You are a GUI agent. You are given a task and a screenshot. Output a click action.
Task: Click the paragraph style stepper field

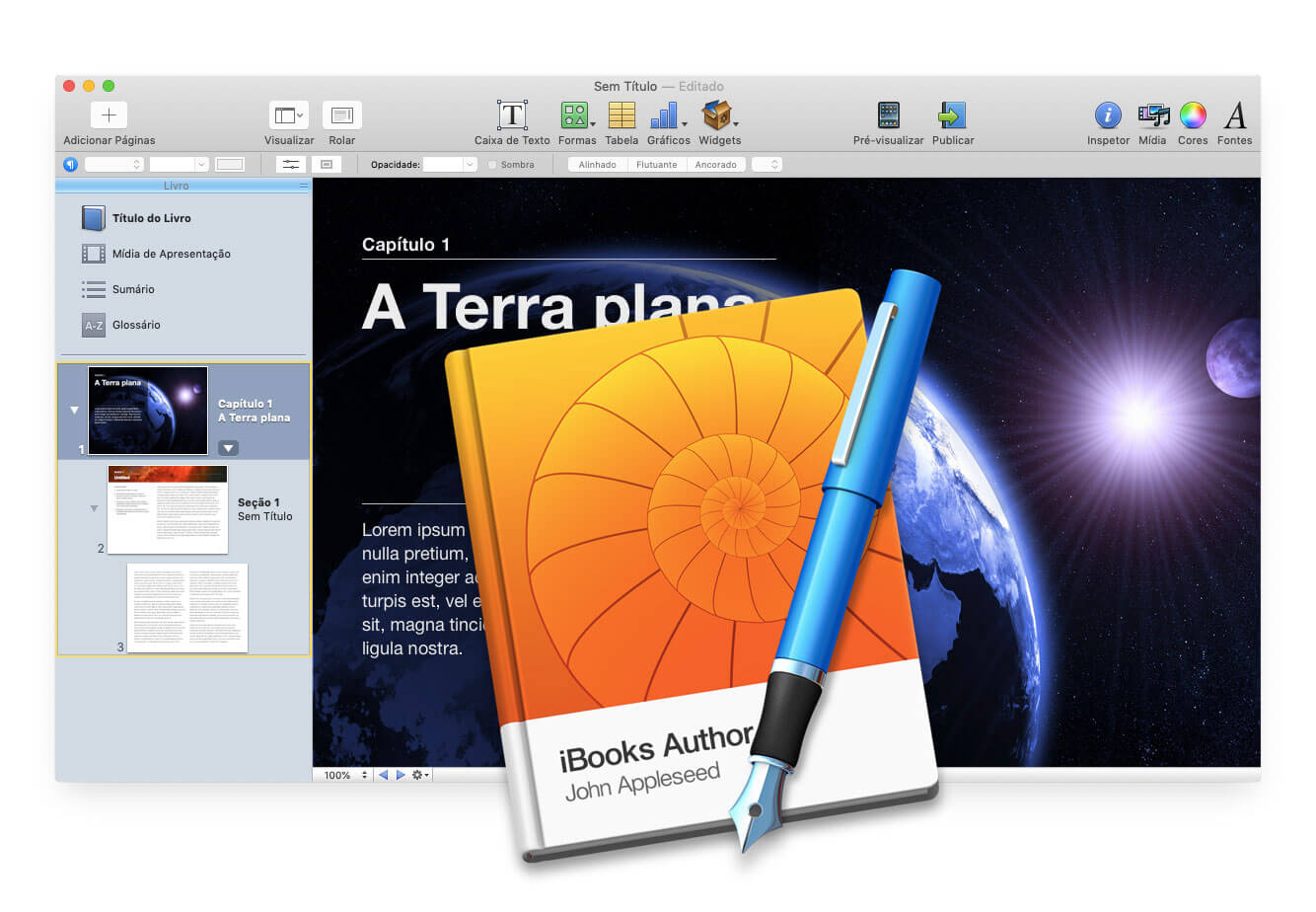(x=114, y=165)
